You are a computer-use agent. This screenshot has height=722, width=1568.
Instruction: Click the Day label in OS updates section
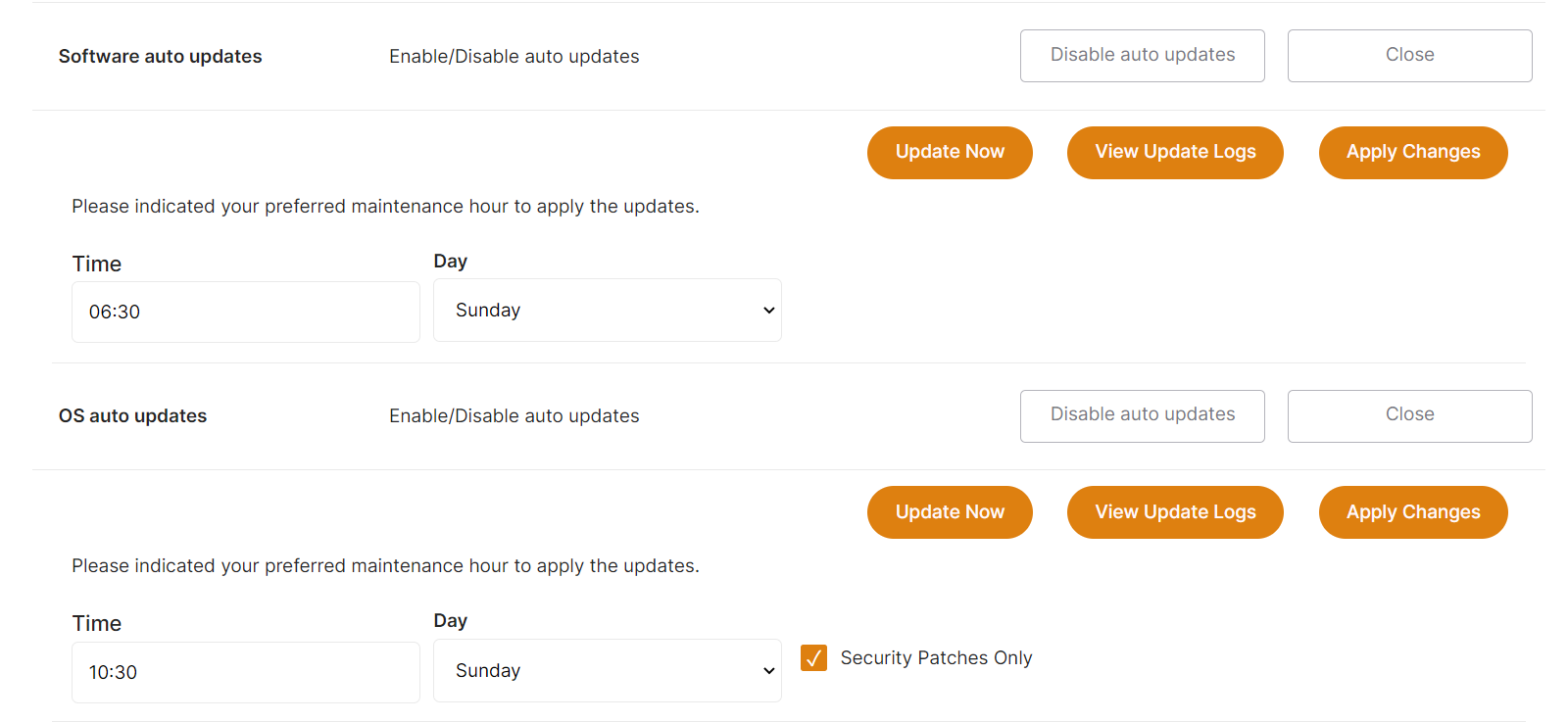pos(450,621)
